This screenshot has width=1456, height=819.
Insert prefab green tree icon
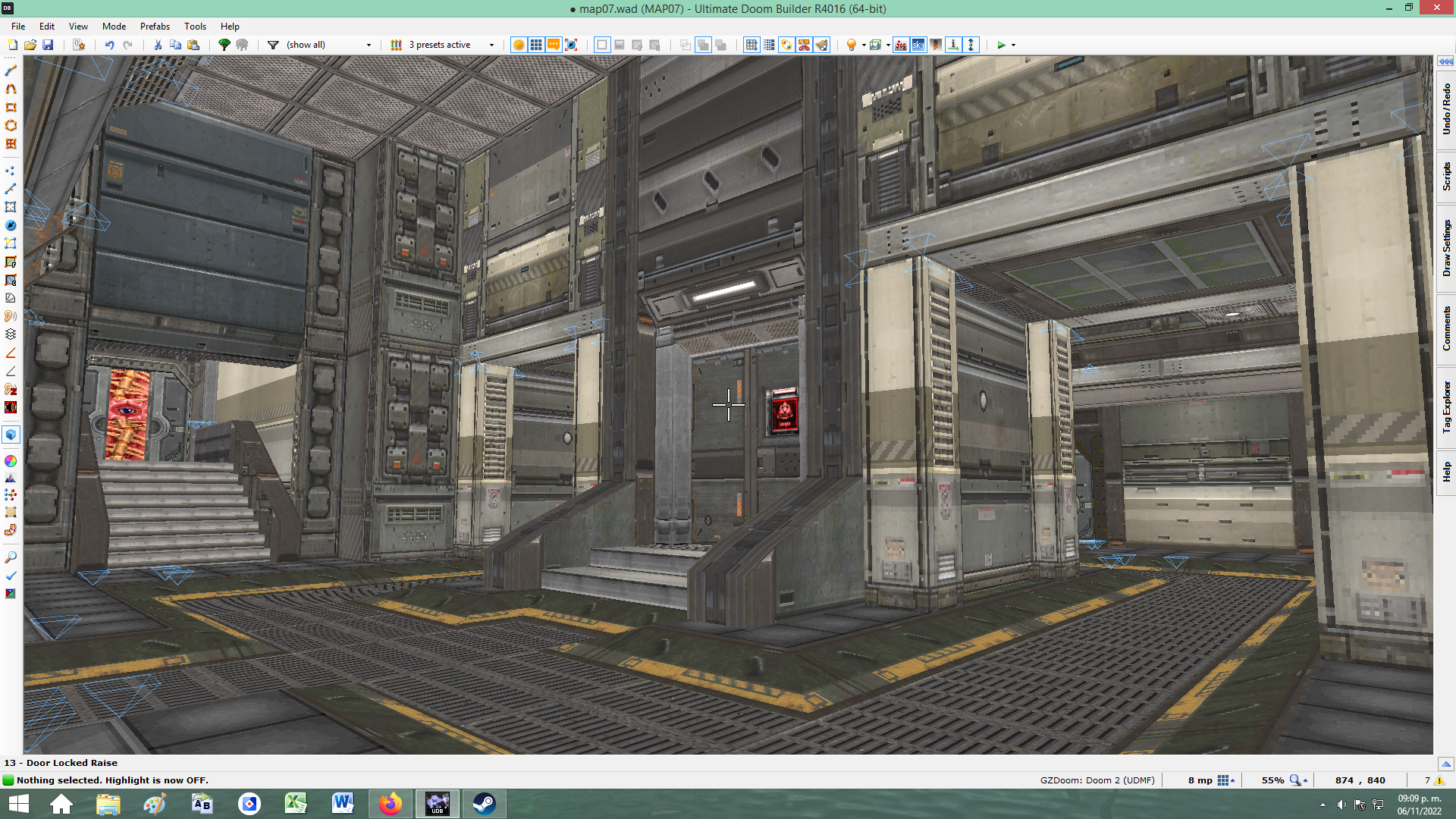pos(224,45)
